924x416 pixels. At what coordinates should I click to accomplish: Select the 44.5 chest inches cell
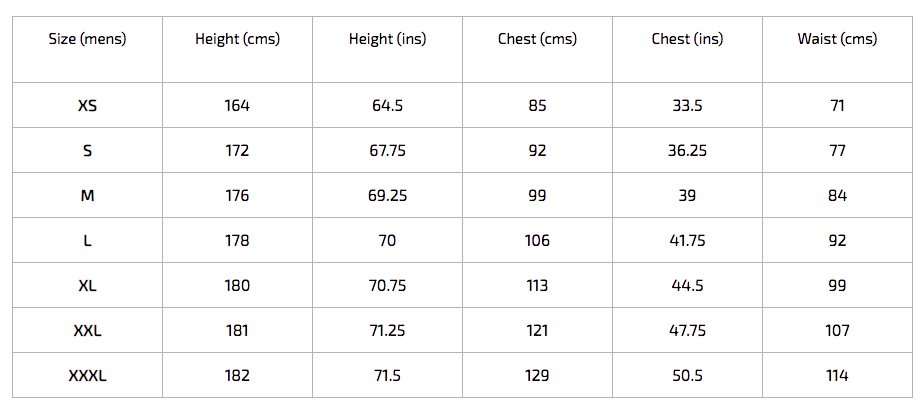pos(687,285)
